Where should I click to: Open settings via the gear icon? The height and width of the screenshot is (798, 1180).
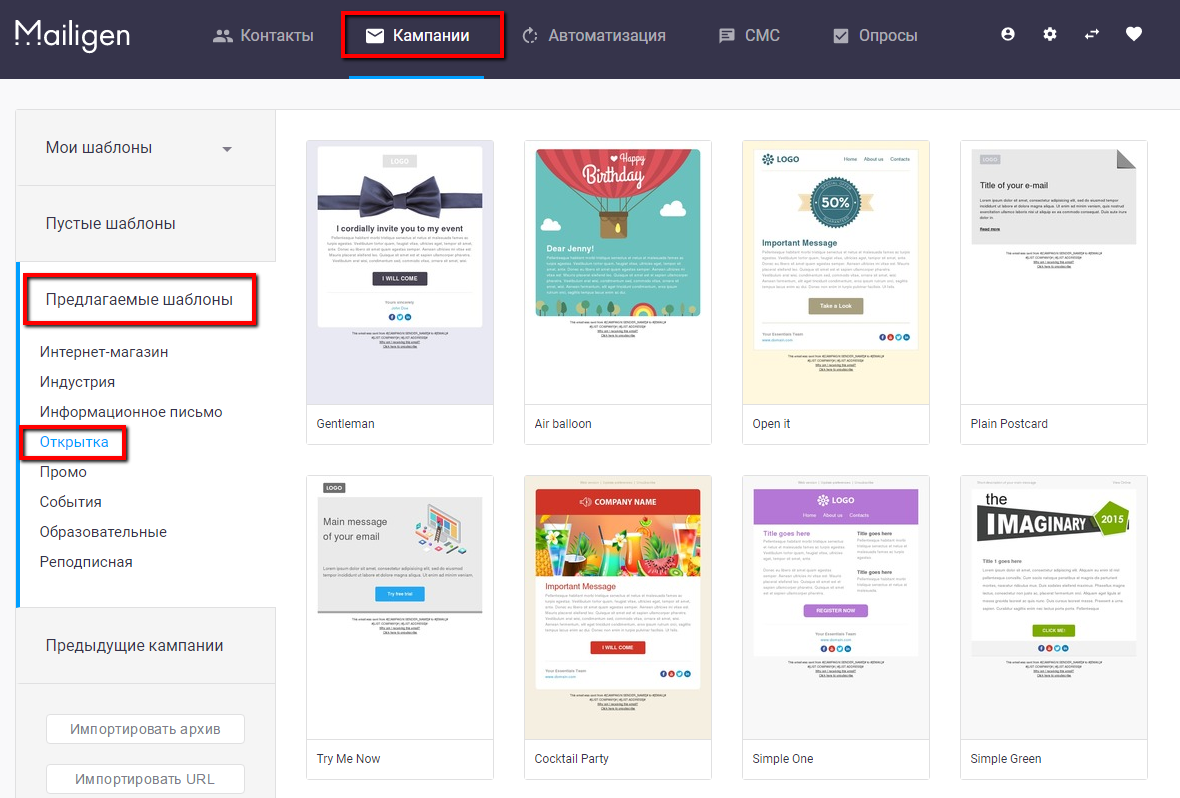[1049, 34]
